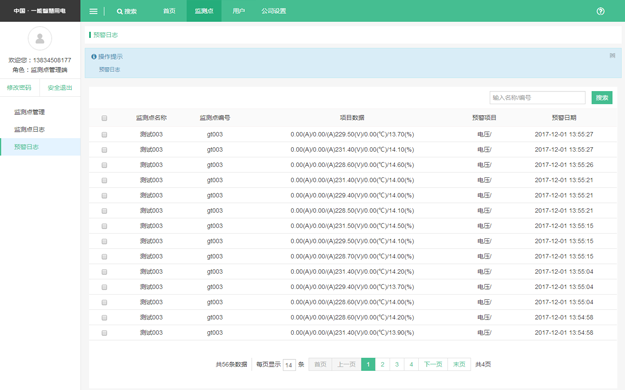The height and width of the screenshot is (390, 625).
Task: Check the row dated 13:55:26
Action: coord(104,165)
